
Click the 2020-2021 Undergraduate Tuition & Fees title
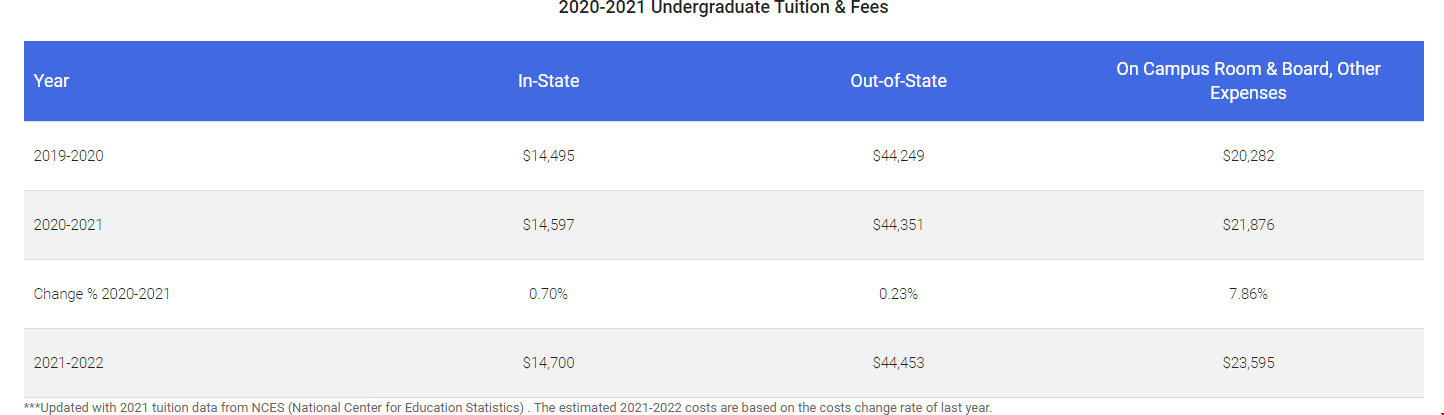tap(723, 8)
